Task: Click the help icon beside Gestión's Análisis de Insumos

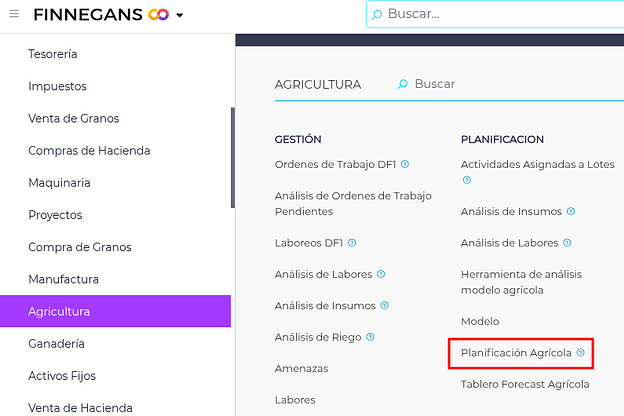Action: click(385, 306)
